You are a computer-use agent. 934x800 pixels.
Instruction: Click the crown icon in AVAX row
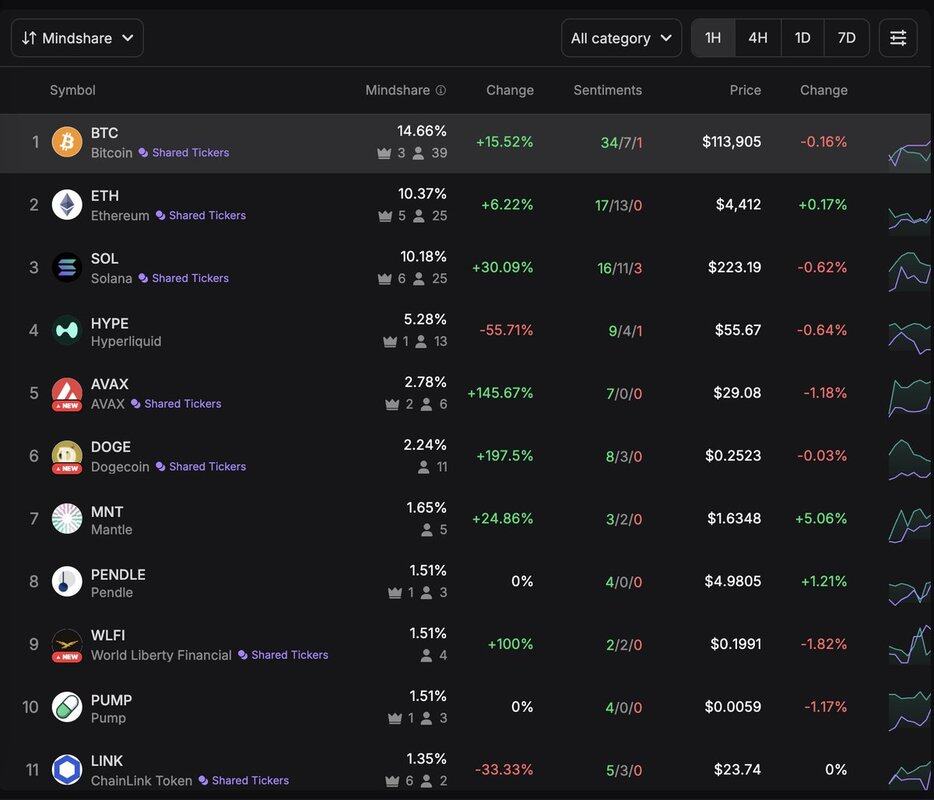[392, 404]
